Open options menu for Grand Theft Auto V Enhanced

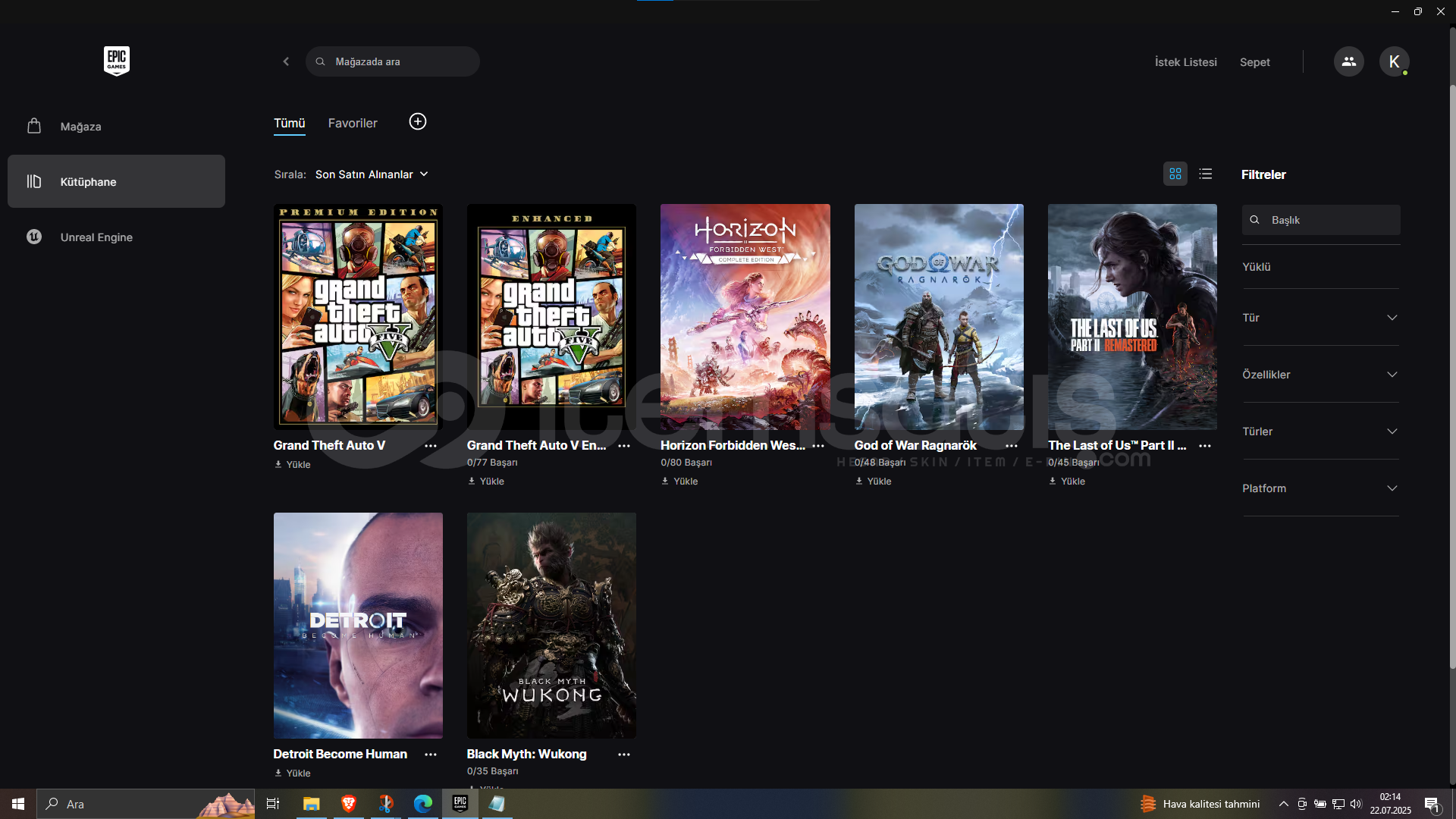click(x=624, y=446)
